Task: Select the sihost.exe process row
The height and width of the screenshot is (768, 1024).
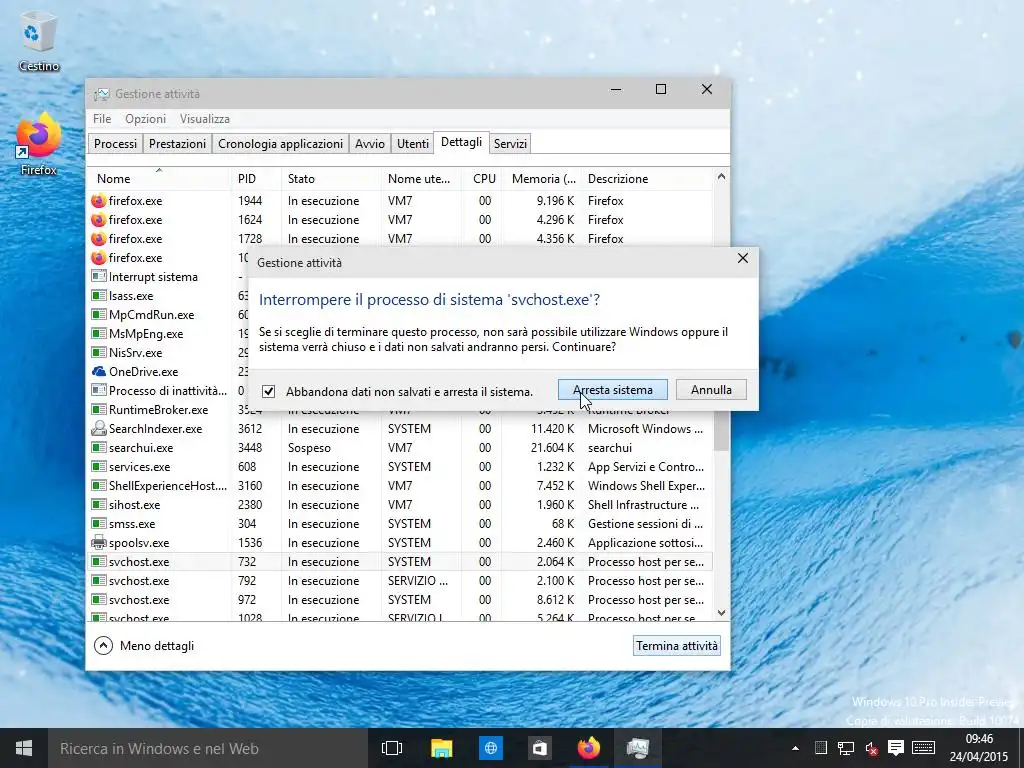Action: coord(400,505)
